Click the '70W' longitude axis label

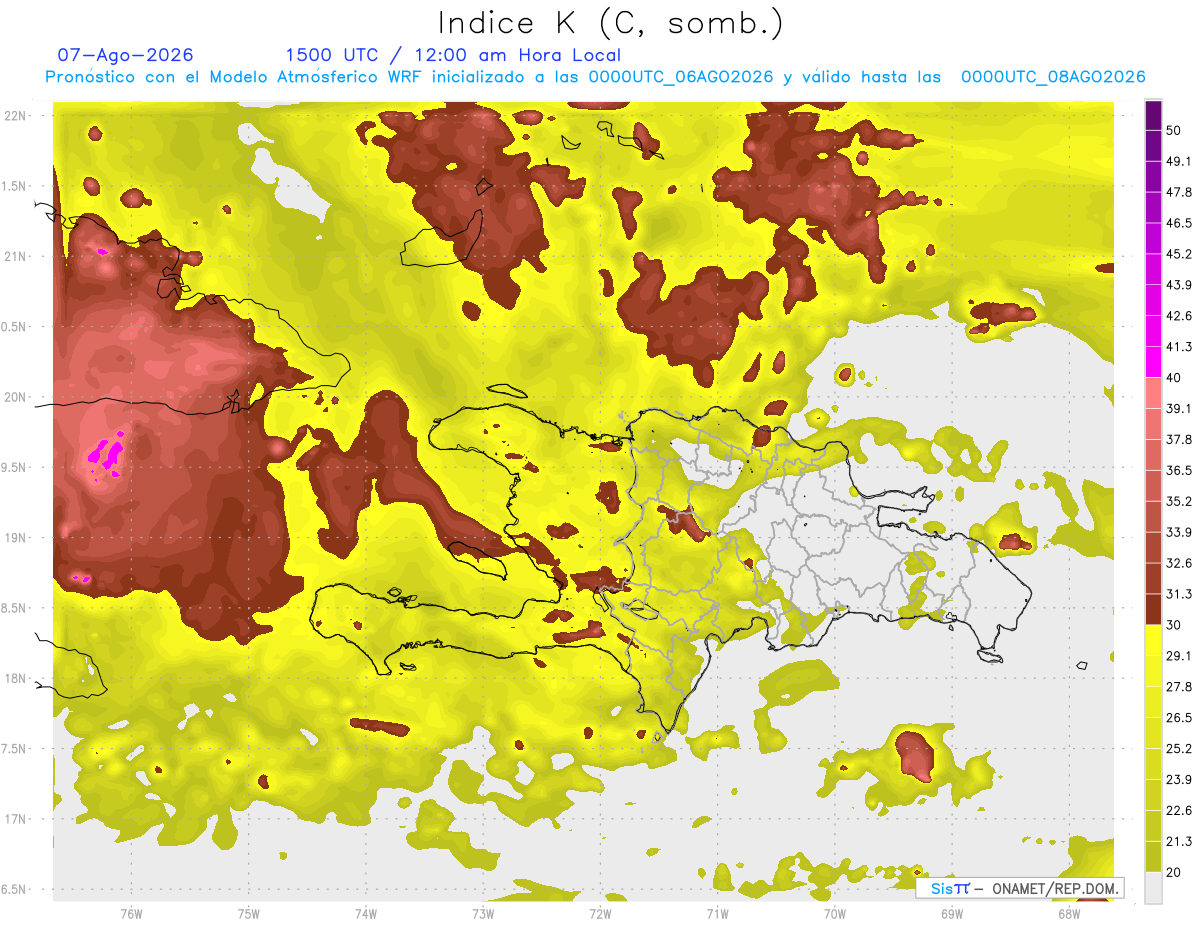pyautogui.click(x=835, y=913)
